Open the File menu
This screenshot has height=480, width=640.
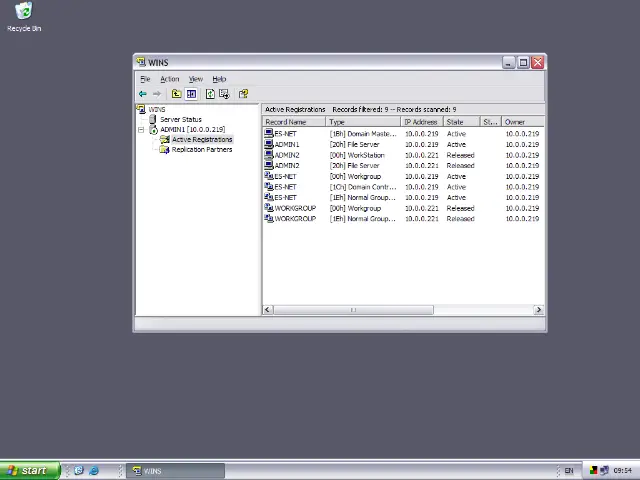click(145, 79)
